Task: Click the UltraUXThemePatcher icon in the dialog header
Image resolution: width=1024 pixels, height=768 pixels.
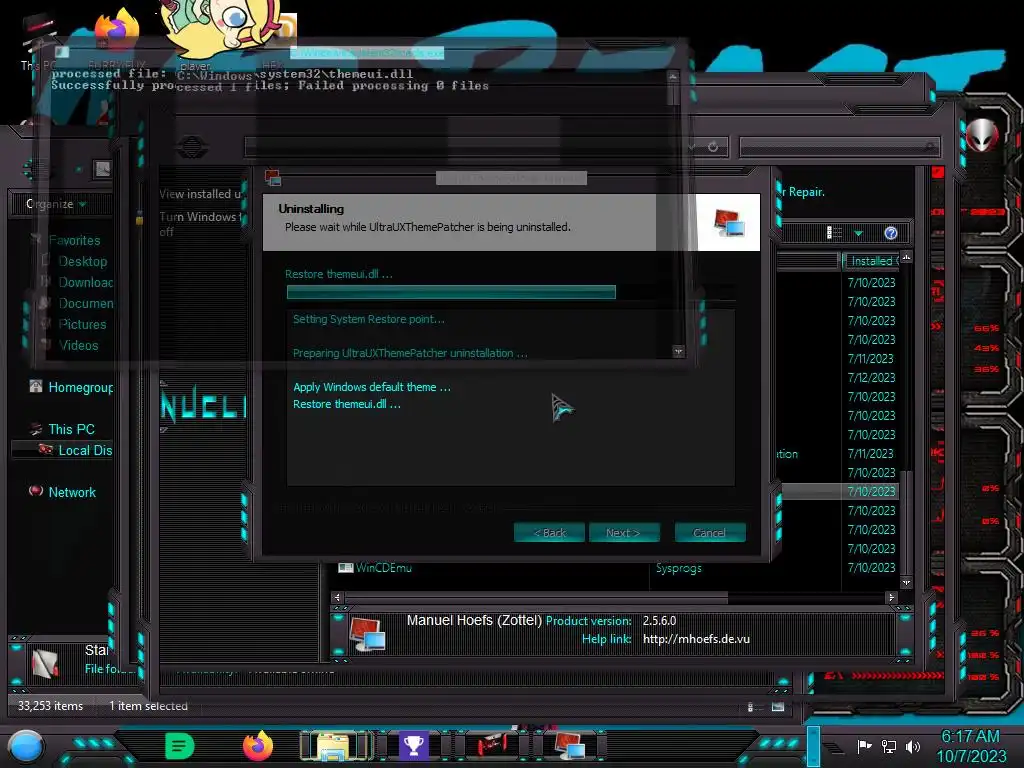Action: point(729,223)
